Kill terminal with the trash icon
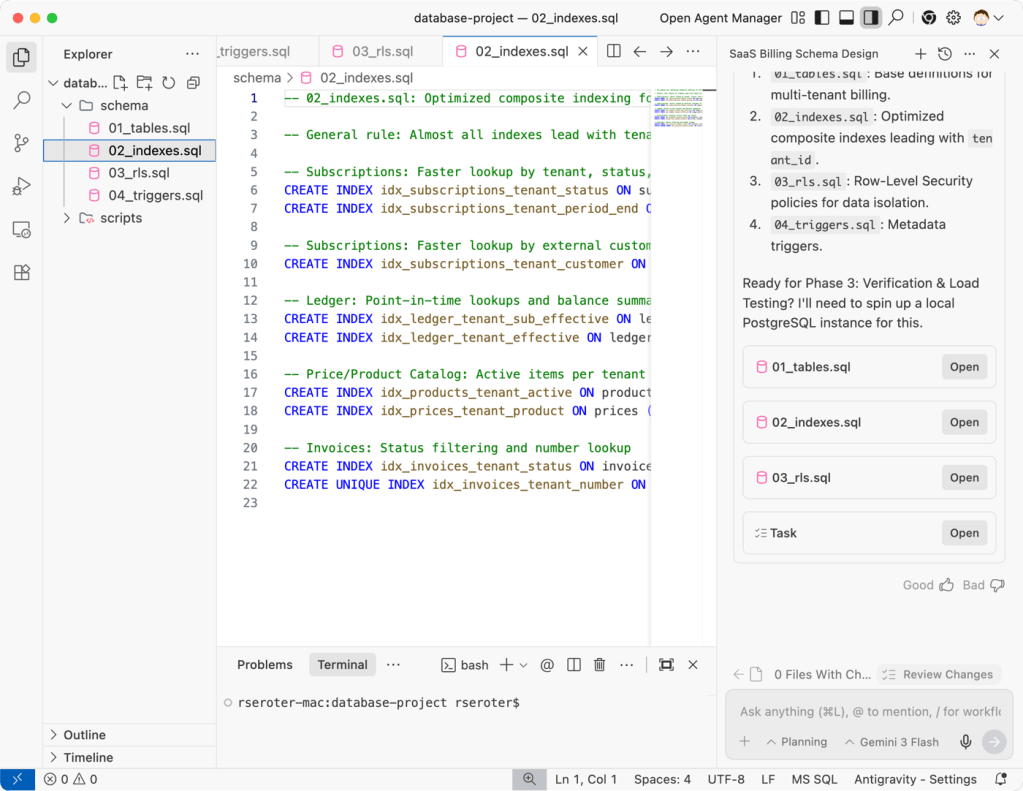The width and height of the screenshot is (1023, 791). pyautogui.click(x=600, y=665)
